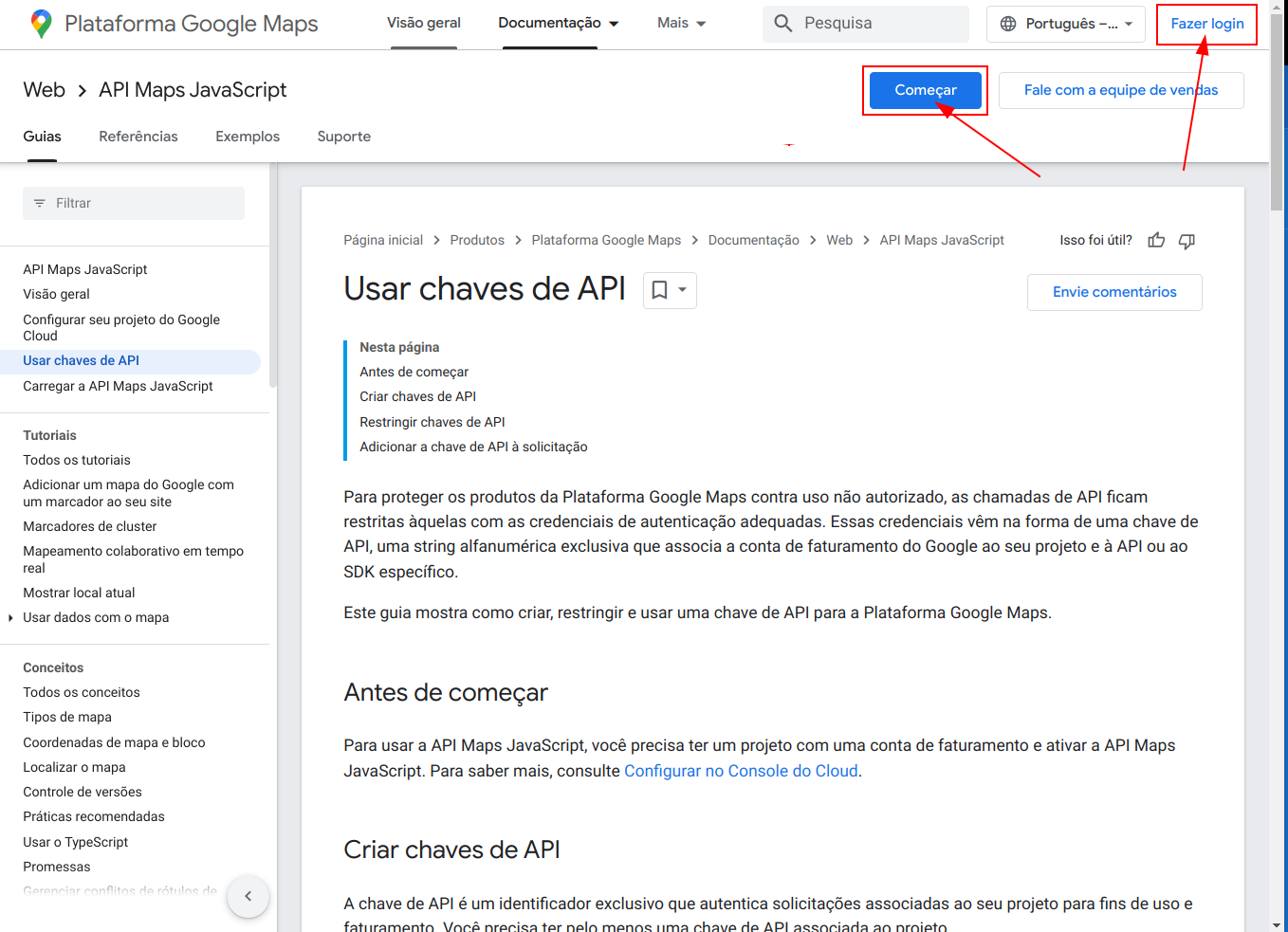This screenshot has width=1288, height=932.
Task: Click Fale com a equipe de vendas
Action: tap(1121, 90)
